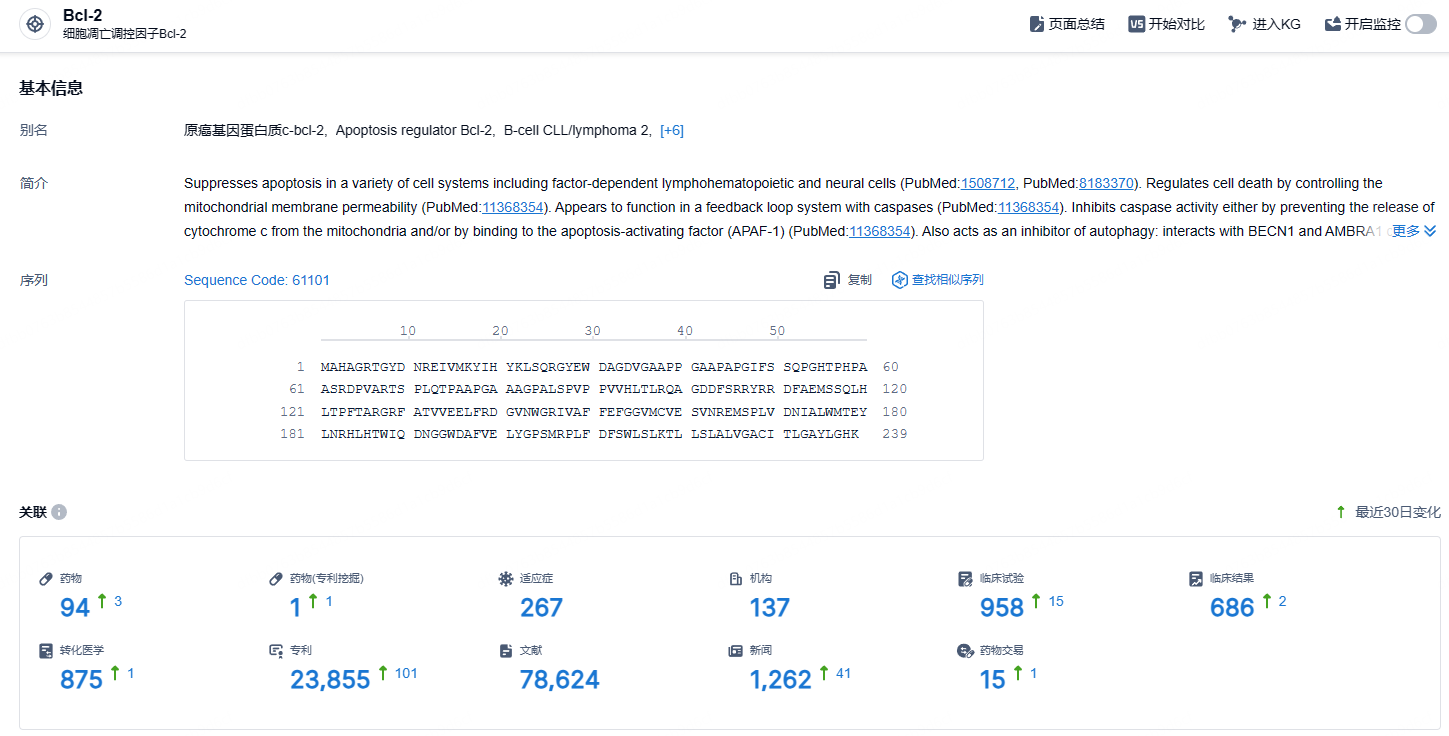This screenshot has width=1449, height=736.
Task: Open PubMed link 8183370
Action: point(1106,183)
